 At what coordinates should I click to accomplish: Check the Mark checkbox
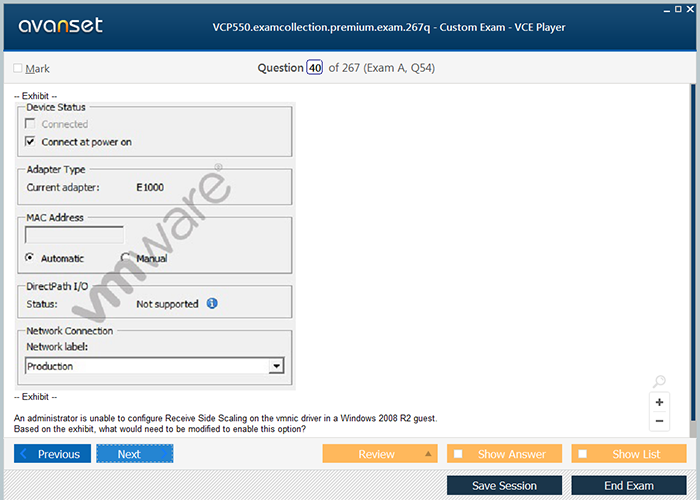click(18, 68)
